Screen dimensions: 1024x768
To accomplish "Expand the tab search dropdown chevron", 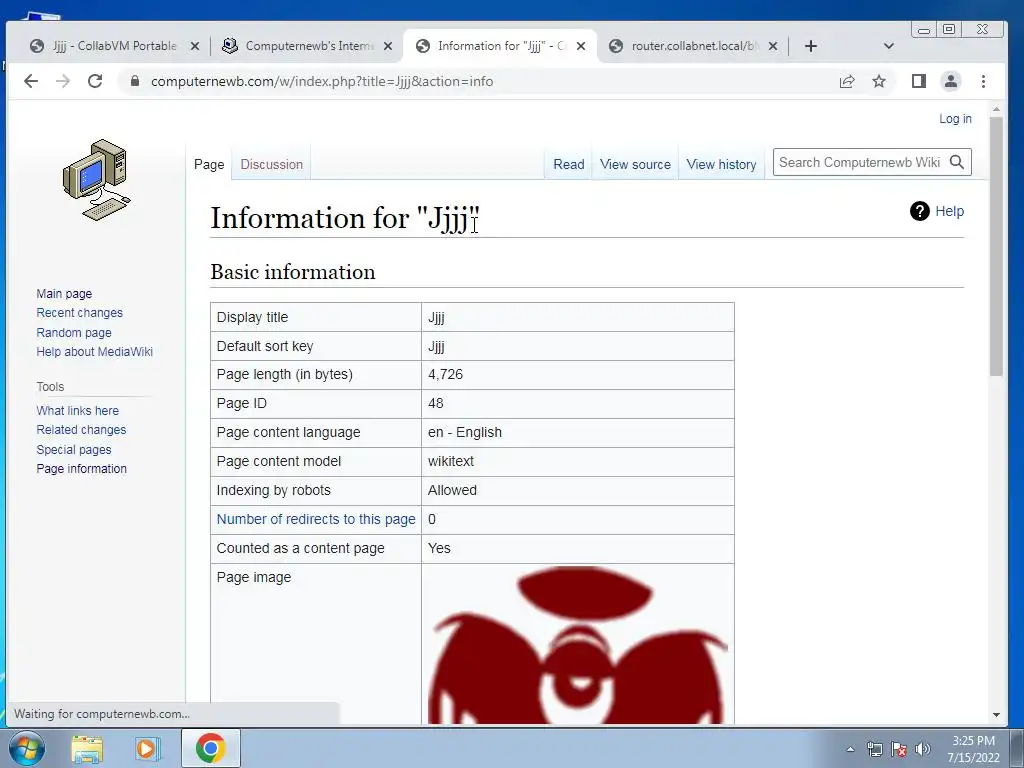I will click(x=888, y=46).
